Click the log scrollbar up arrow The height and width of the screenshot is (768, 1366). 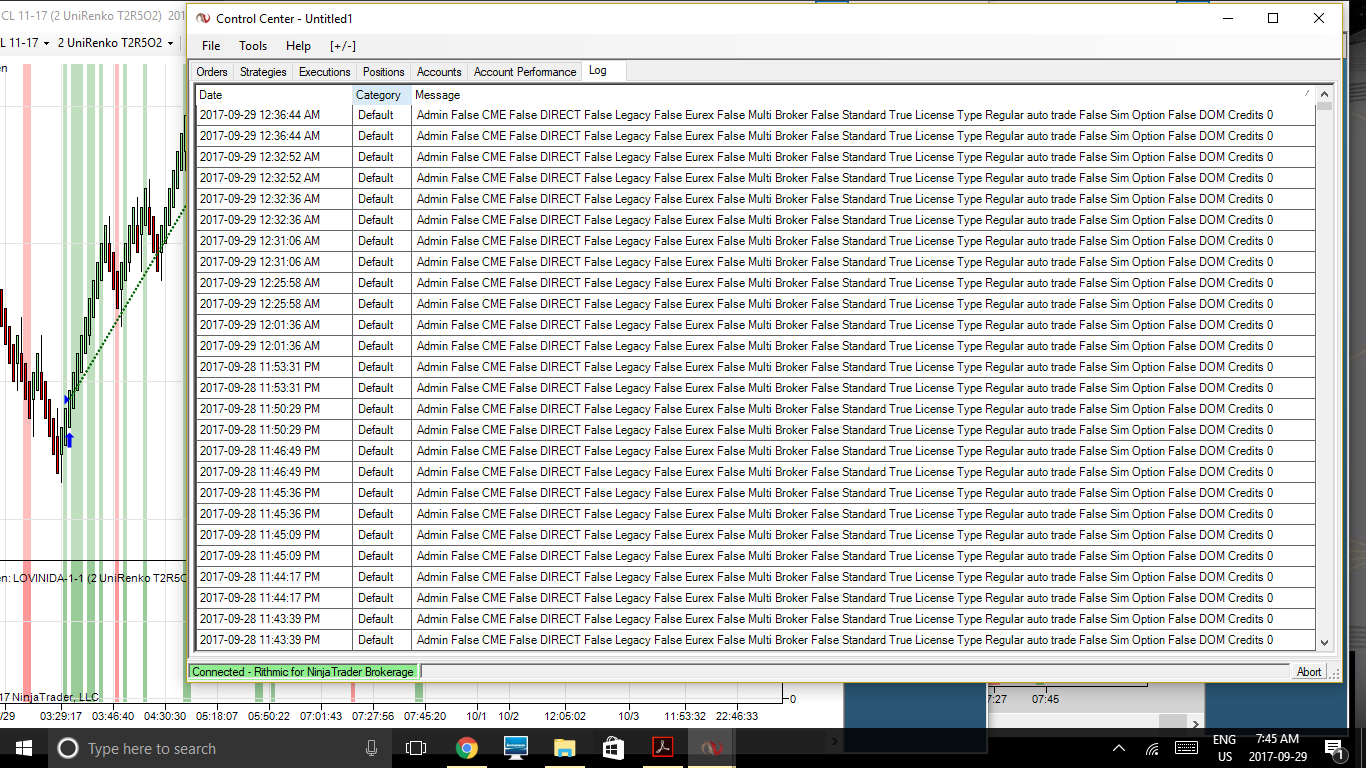[1325, 93]
